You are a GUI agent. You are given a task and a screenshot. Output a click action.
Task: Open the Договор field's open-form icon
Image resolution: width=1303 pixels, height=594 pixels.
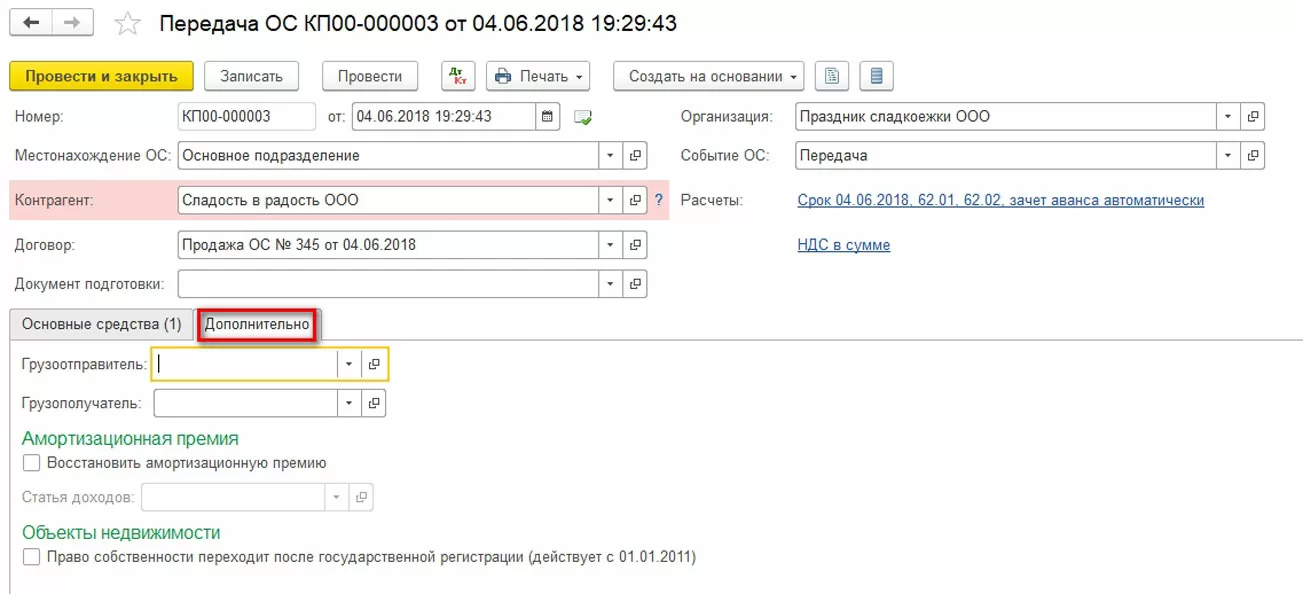pos(635,244)
